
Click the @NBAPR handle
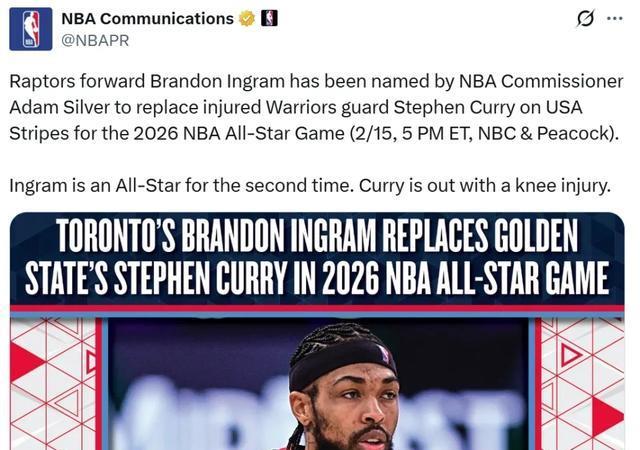pos(95,40)
